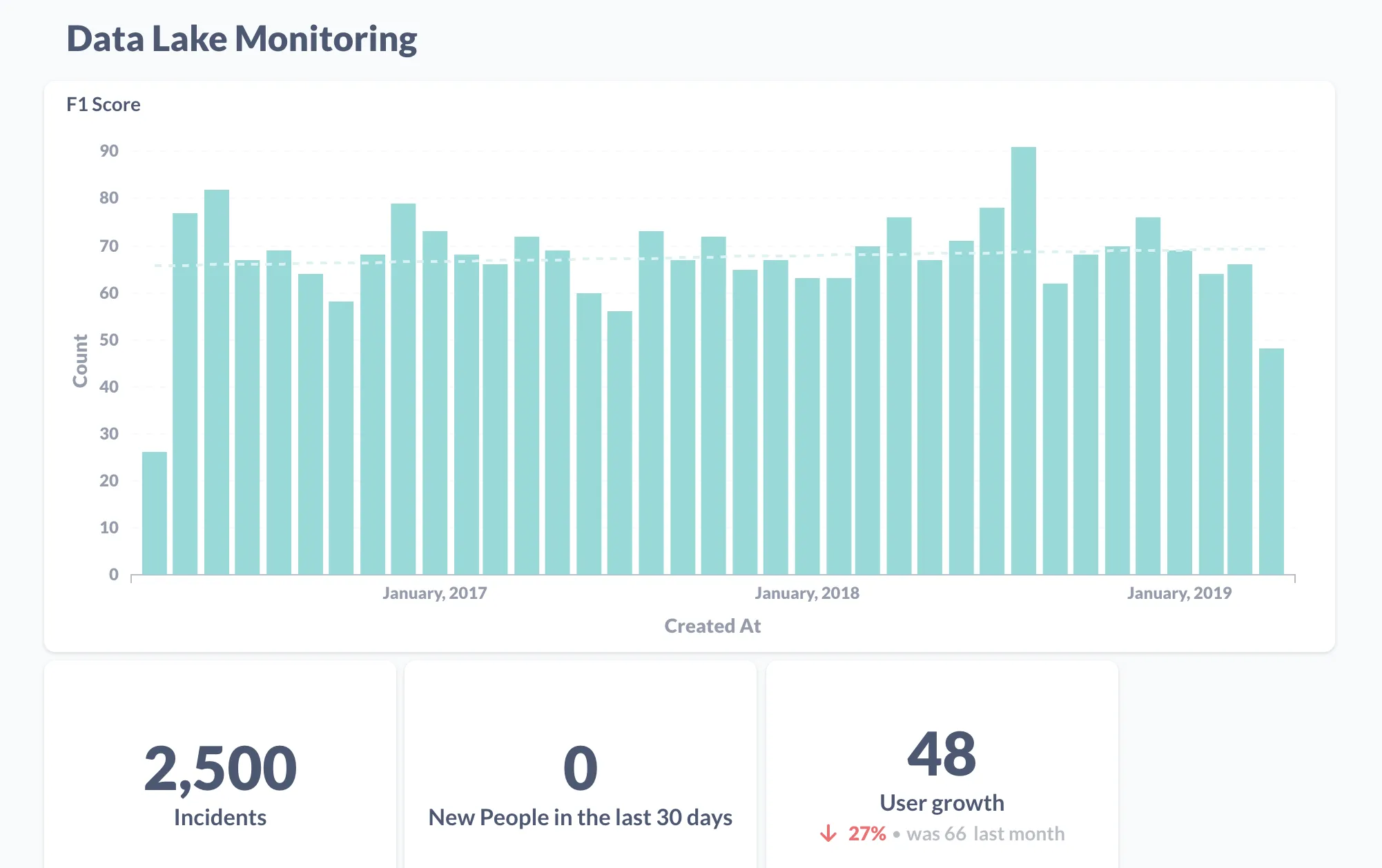Click the Count y-axis title

pos(80,360)
